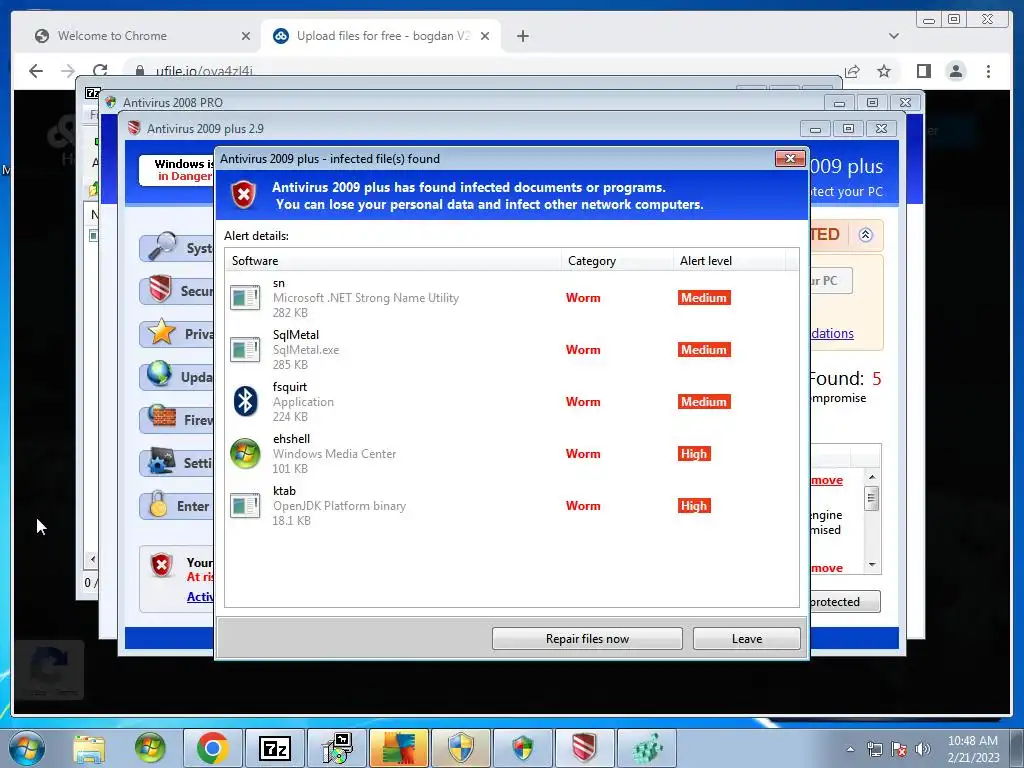This screenshot has width=1024, height=768.
Task: Go back in Chrome
Action: (x=36, y=71)
